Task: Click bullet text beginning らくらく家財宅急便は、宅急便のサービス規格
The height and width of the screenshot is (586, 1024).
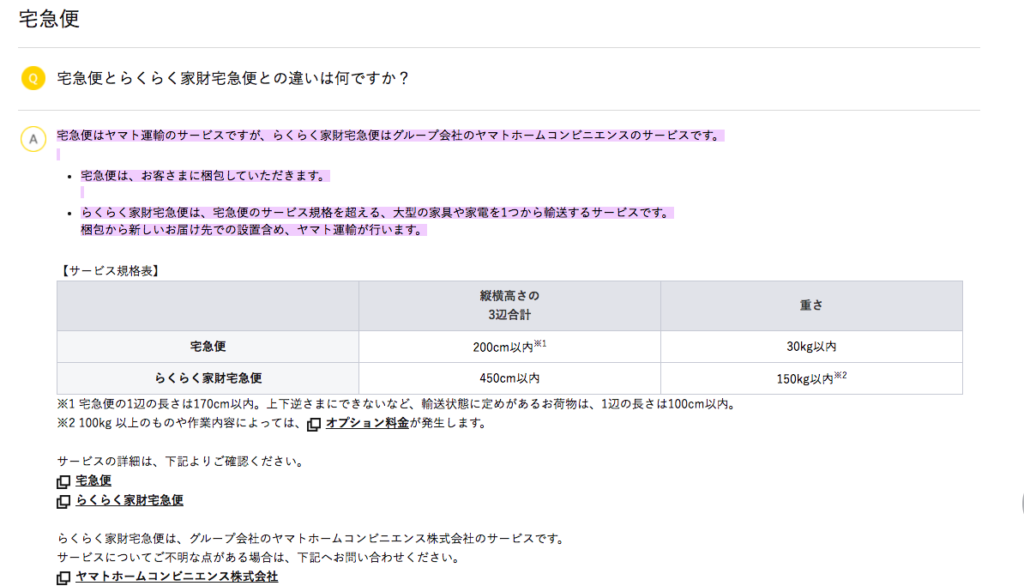Action: [x=377, y=212]
